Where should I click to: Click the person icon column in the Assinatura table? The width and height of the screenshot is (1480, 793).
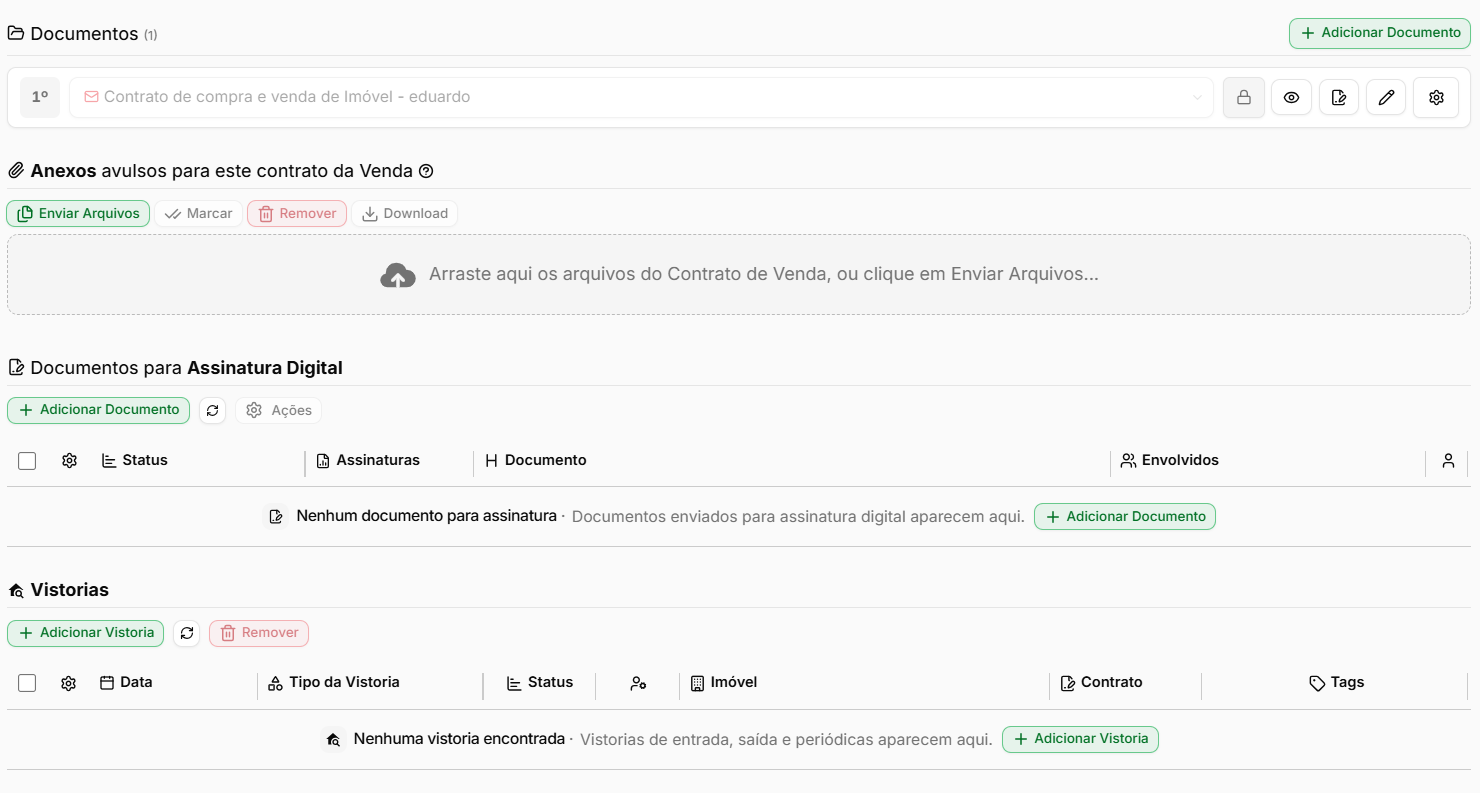(1448, 461)
